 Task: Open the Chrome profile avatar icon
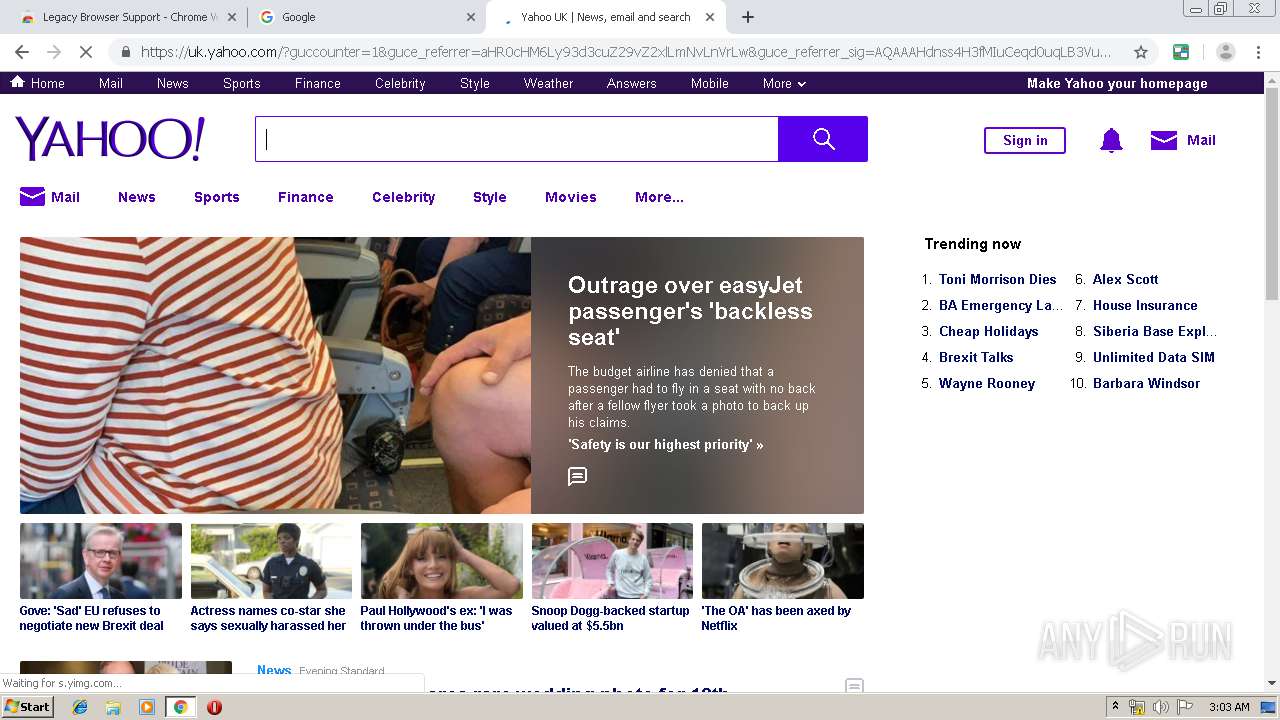tap(1226, 52)
